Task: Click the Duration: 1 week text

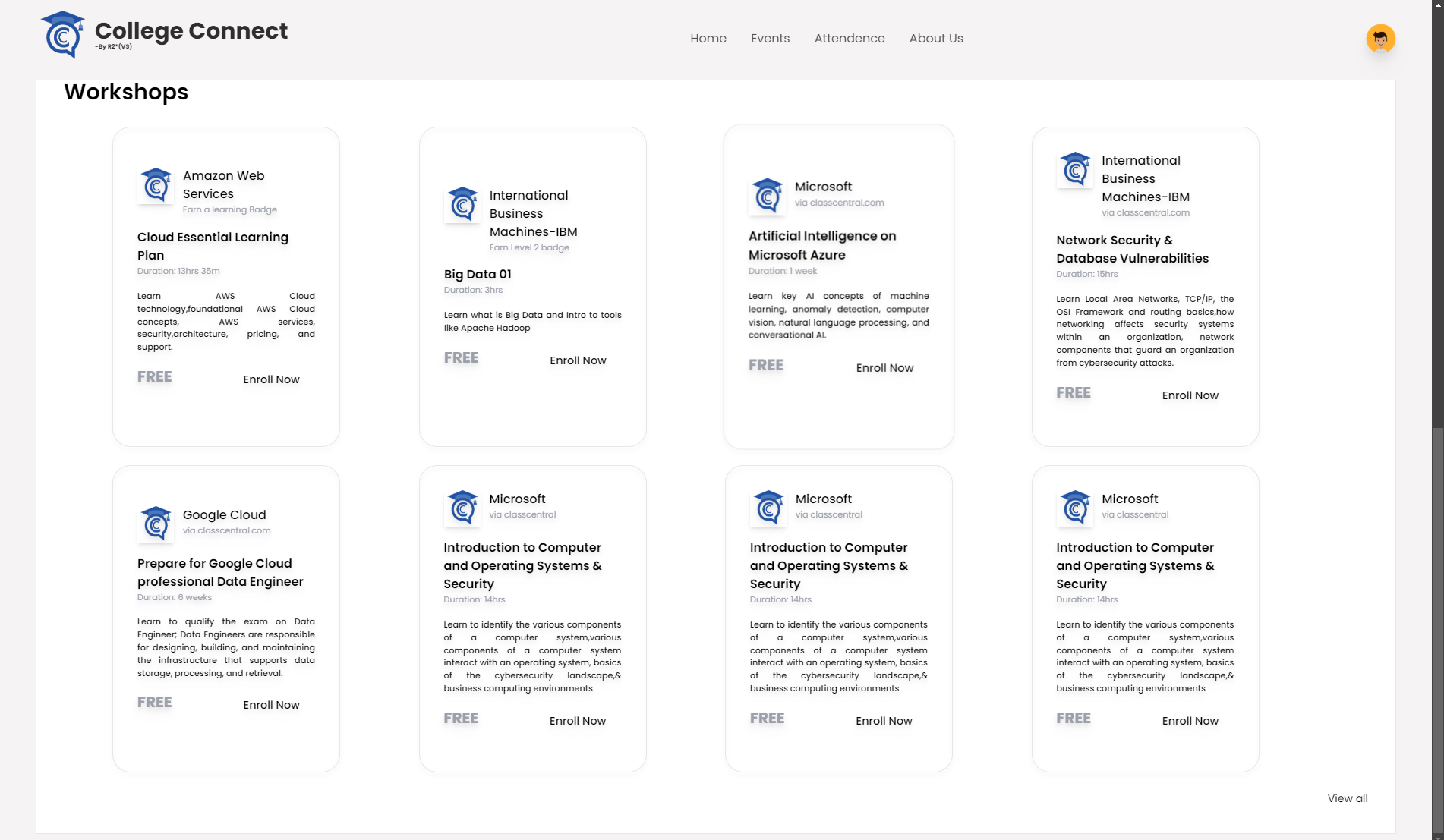Action: (783, 271)
